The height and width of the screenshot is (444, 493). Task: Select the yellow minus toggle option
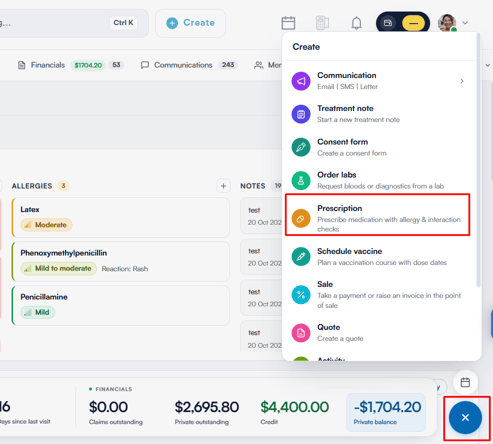tap(413, 23)
